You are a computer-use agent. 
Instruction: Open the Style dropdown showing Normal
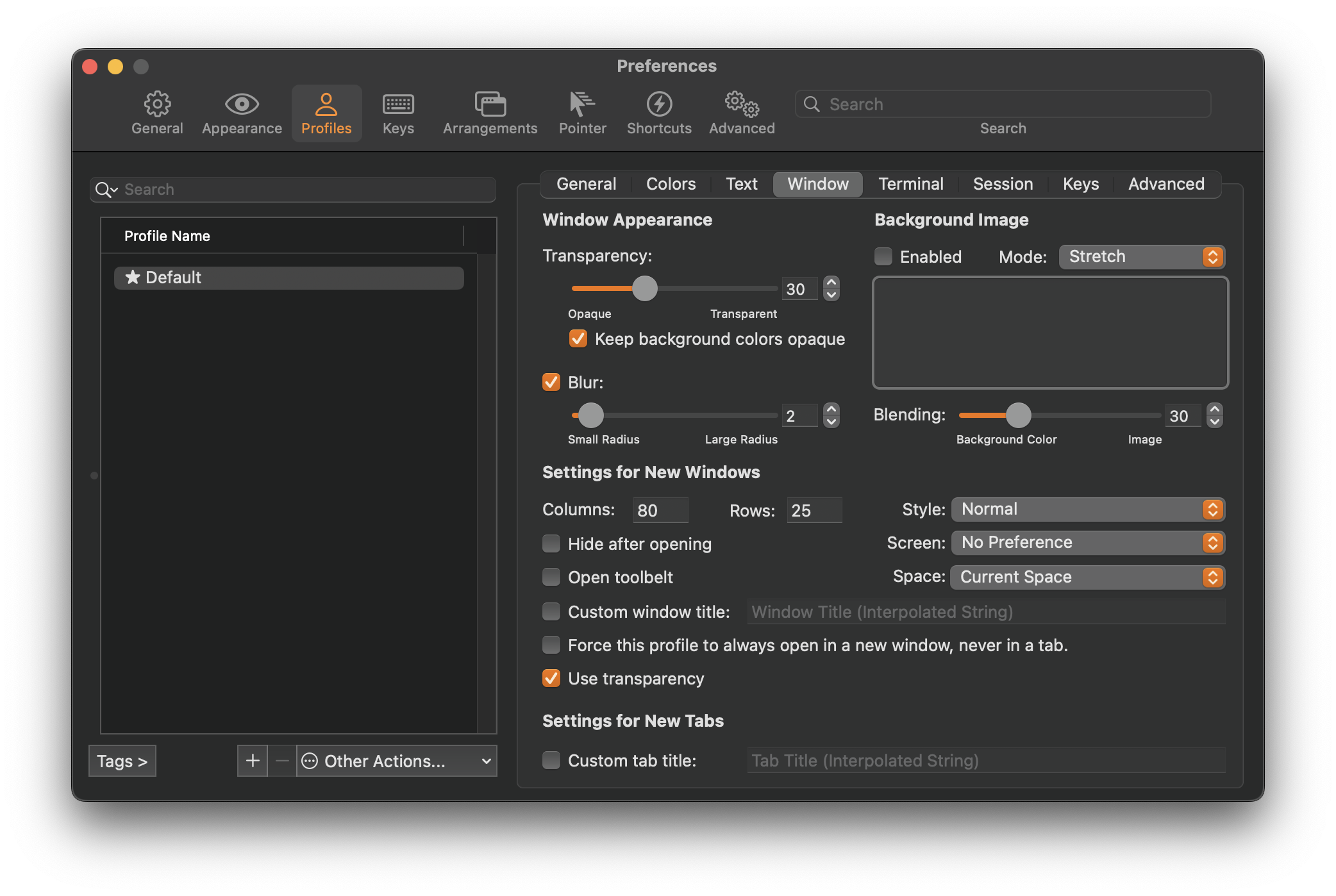coord(1087,509)
